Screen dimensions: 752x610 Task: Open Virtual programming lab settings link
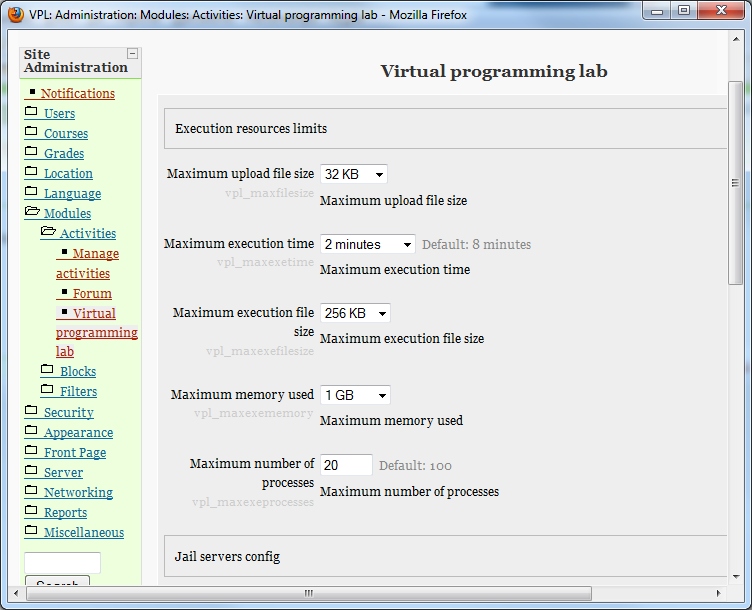(x=96, y=332)
